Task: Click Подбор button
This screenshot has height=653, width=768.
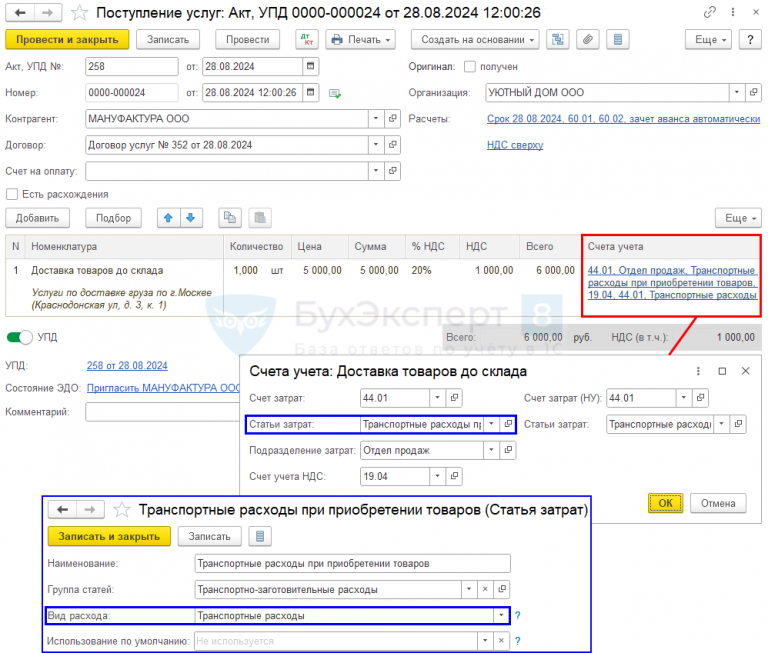Action: pos(113,218)
